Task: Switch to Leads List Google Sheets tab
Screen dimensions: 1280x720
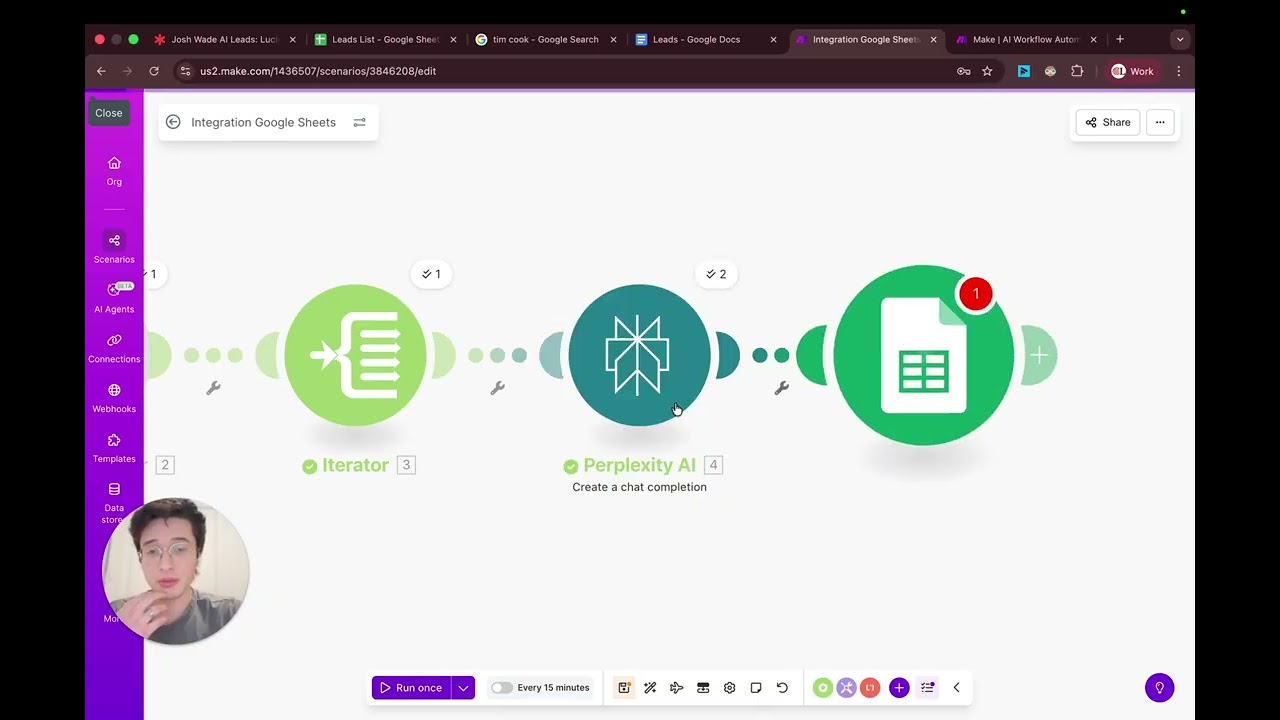Action: click(x=385, y=39)
